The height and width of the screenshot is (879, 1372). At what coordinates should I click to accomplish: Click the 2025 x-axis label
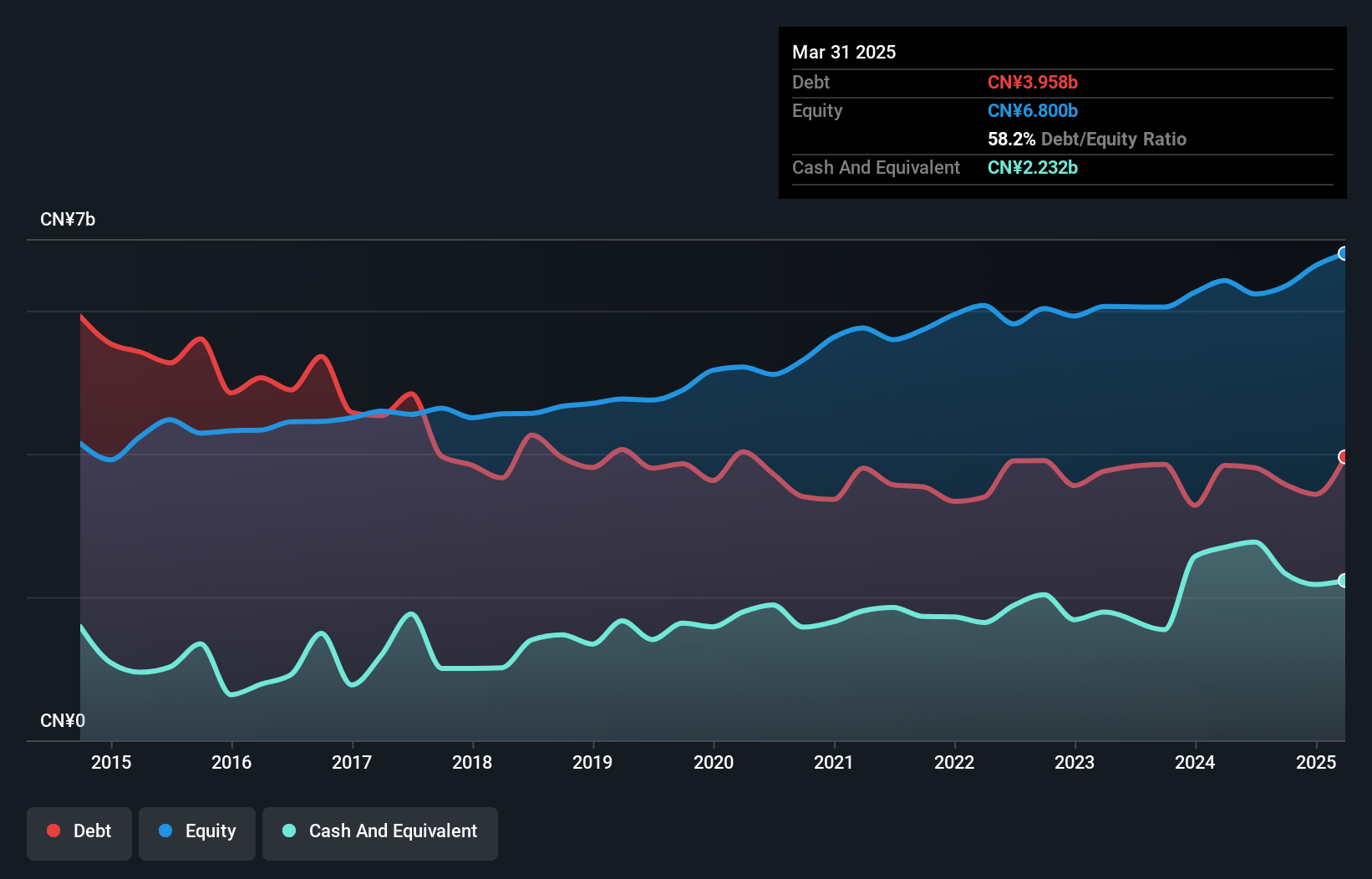pos(1316,762)
